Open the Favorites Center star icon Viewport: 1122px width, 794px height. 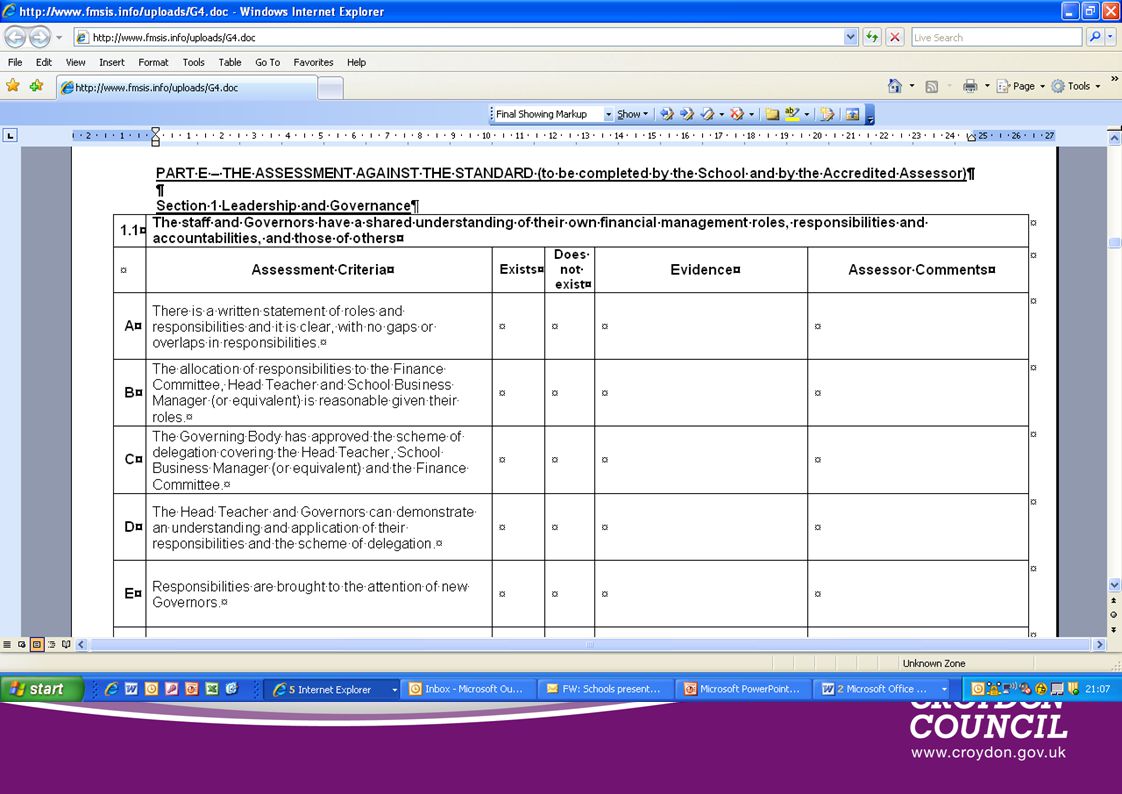pyautogui.click(x=13, y=86)
